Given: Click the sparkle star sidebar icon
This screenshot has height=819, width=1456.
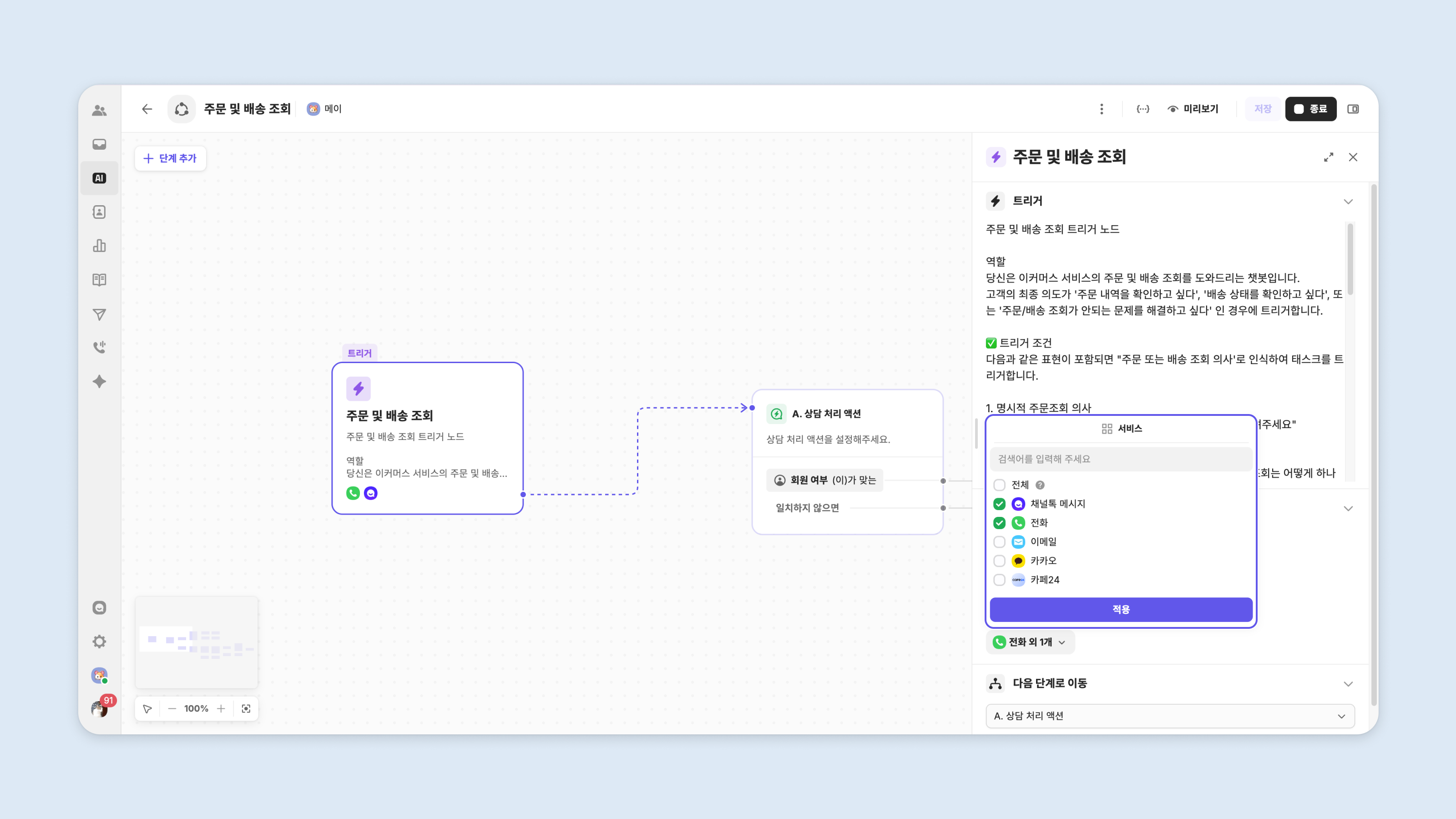Looking at the screenshot, I should (99, 382).
